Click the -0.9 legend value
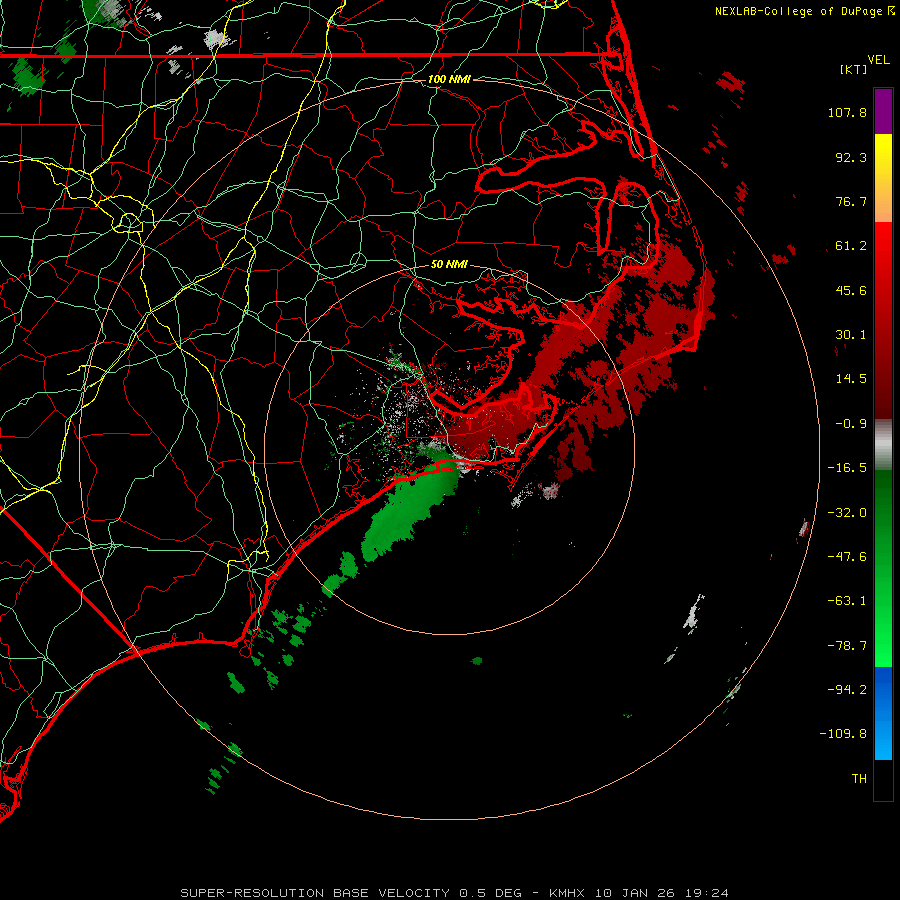Screen dimensions: 900x900 pyautogui.click(x=851, y=424)
